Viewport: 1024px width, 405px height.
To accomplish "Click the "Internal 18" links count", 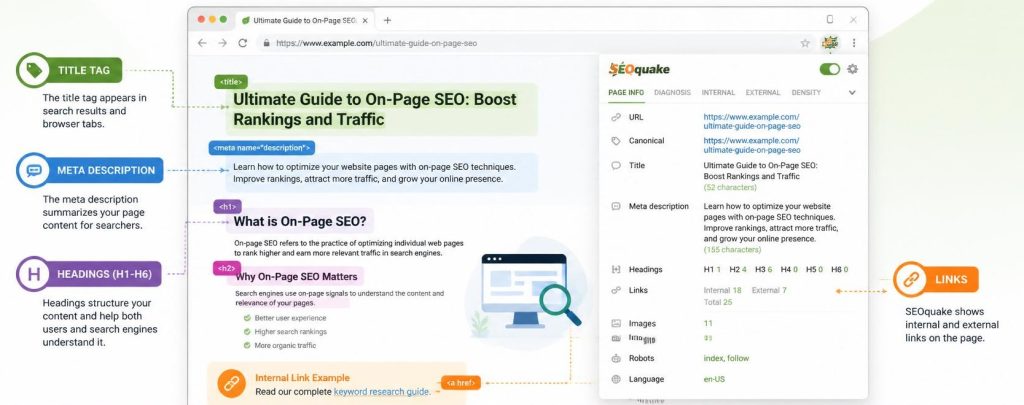I will pyautogui.click(x=722, y=290).
